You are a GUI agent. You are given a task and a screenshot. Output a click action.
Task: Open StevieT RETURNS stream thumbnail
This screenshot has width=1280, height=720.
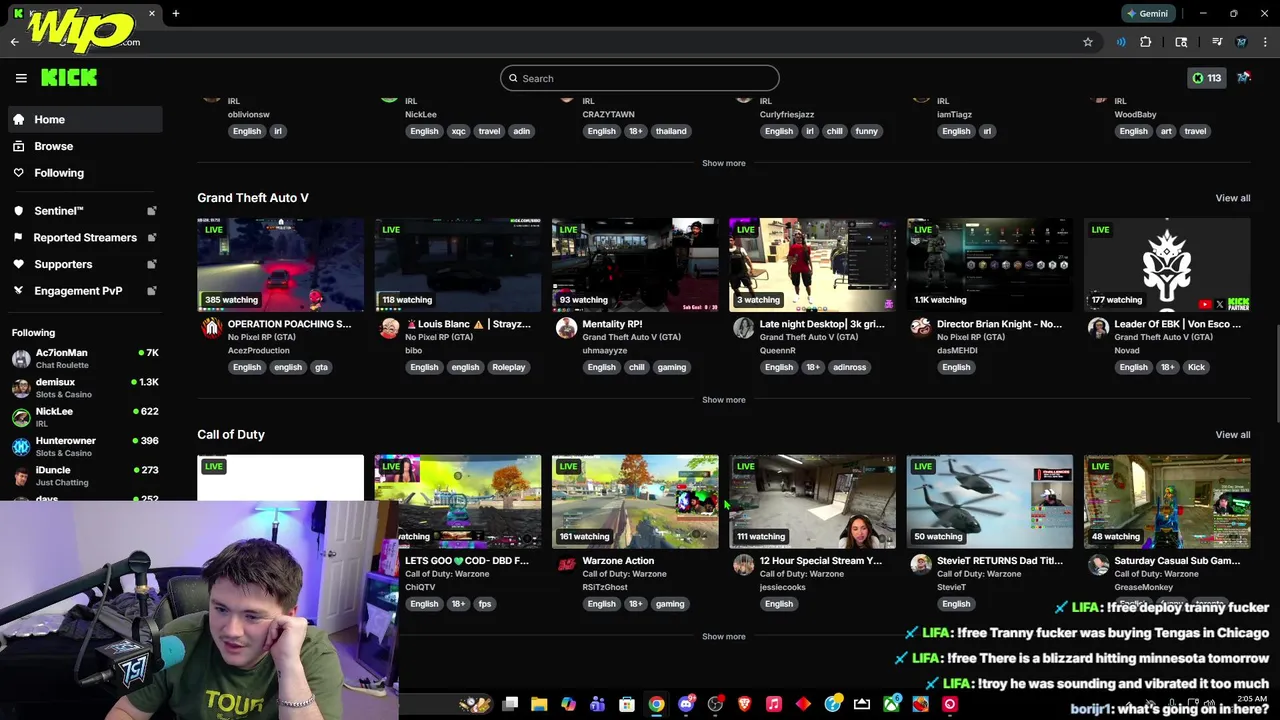990,502
